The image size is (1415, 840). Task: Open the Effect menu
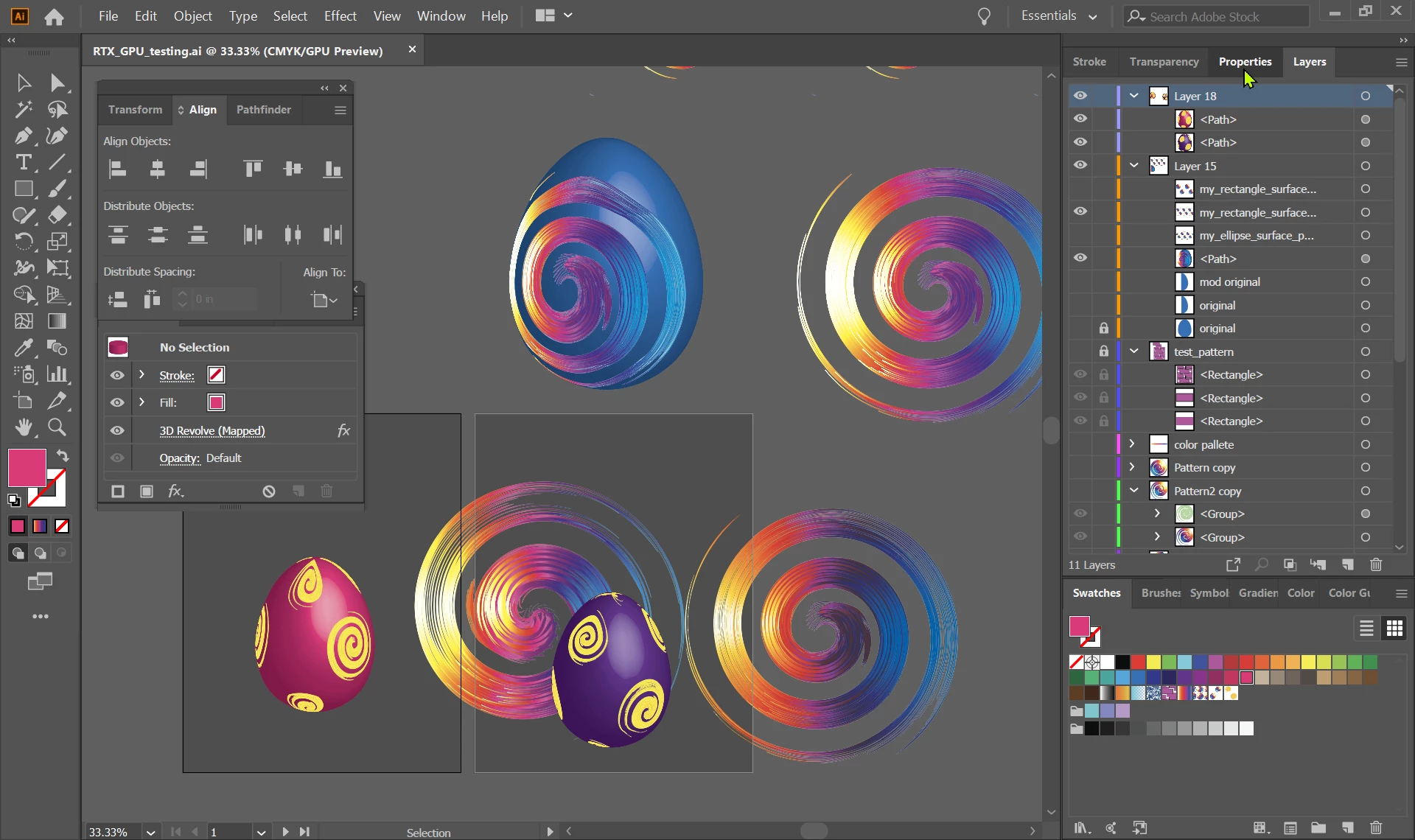click(340, 16)
